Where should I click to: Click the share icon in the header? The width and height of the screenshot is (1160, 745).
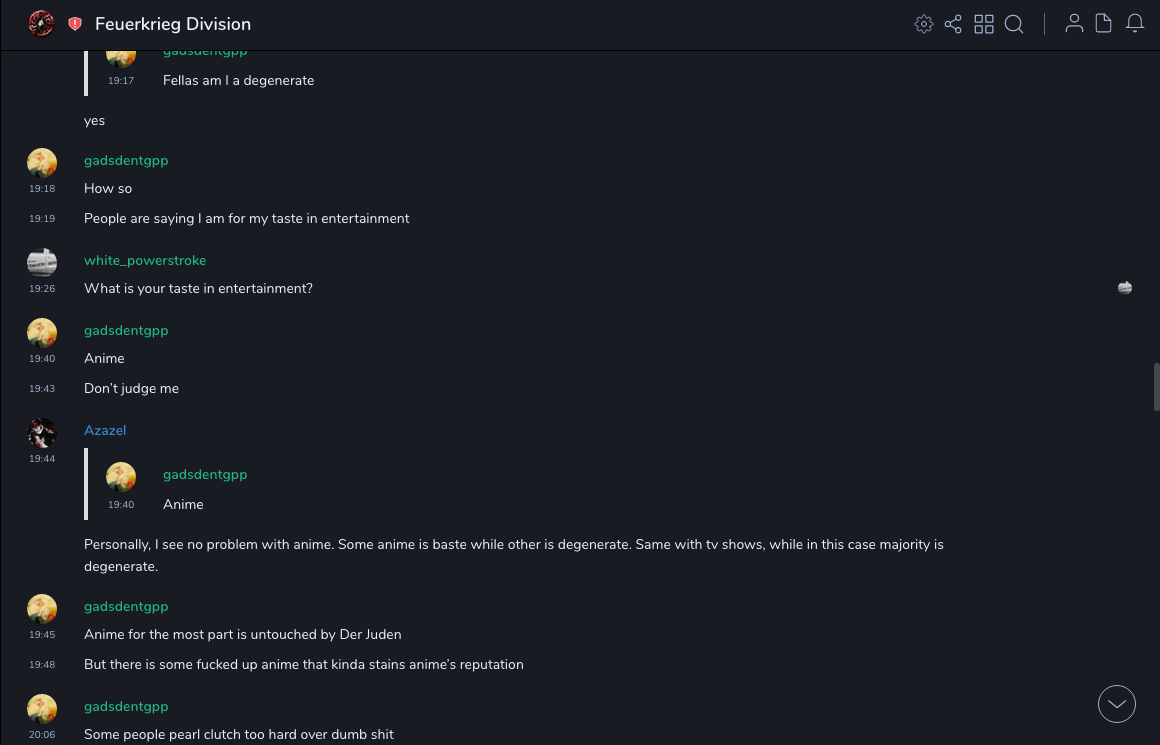pyautogui.click(x=953, y=24)
